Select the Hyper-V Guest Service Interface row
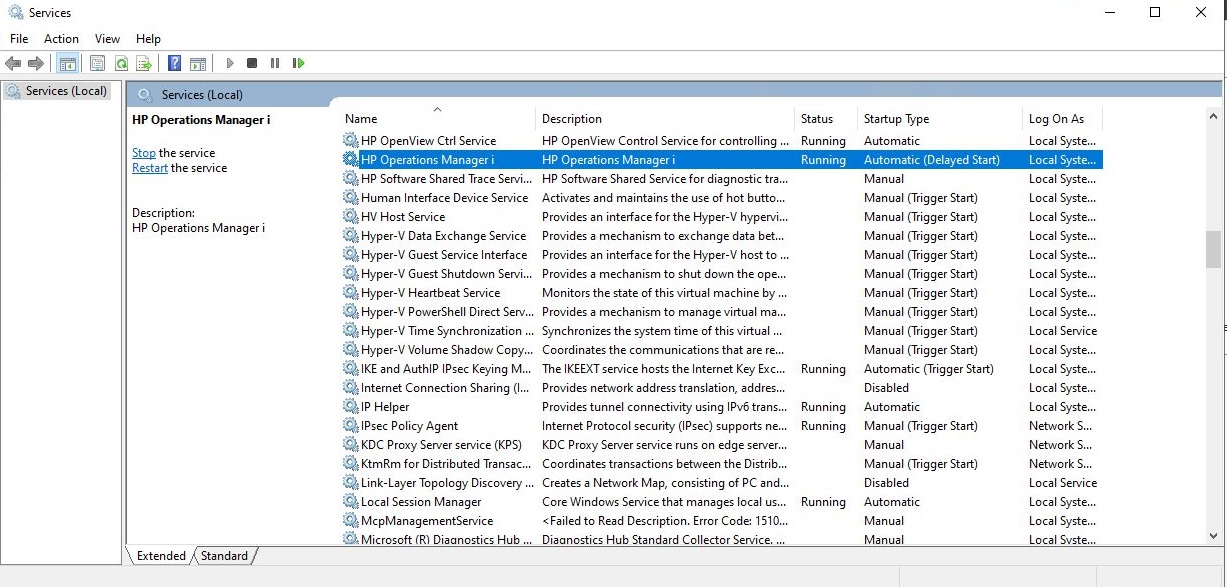Screen dimensions: 1227x587 click(721, 255)
